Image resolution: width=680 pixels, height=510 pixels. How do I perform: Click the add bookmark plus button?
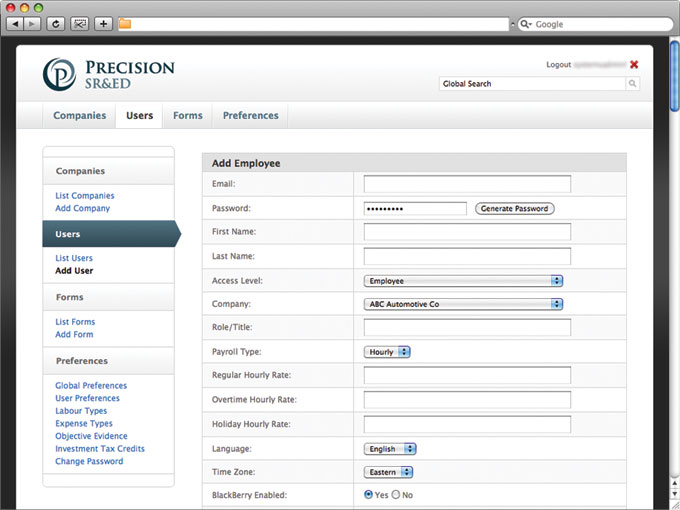103,24
